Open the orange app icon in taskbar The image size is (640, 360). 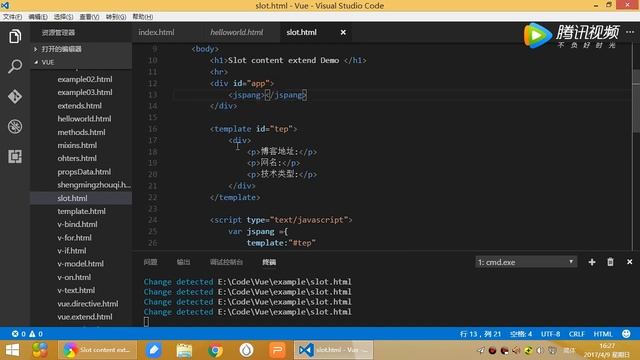pos(277,350)
